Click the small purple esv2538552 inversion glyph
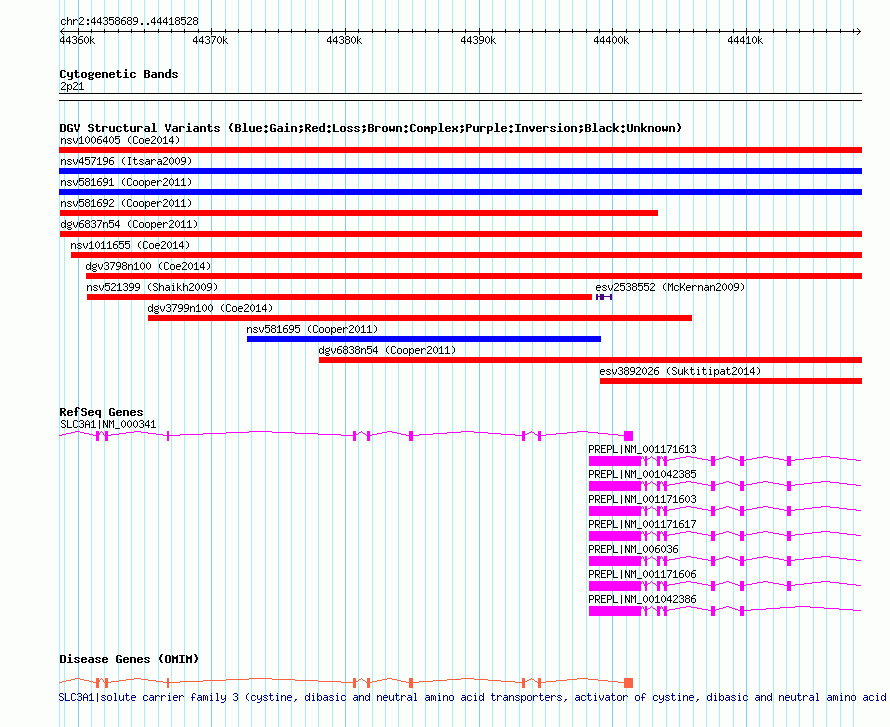 pos(604,297)
